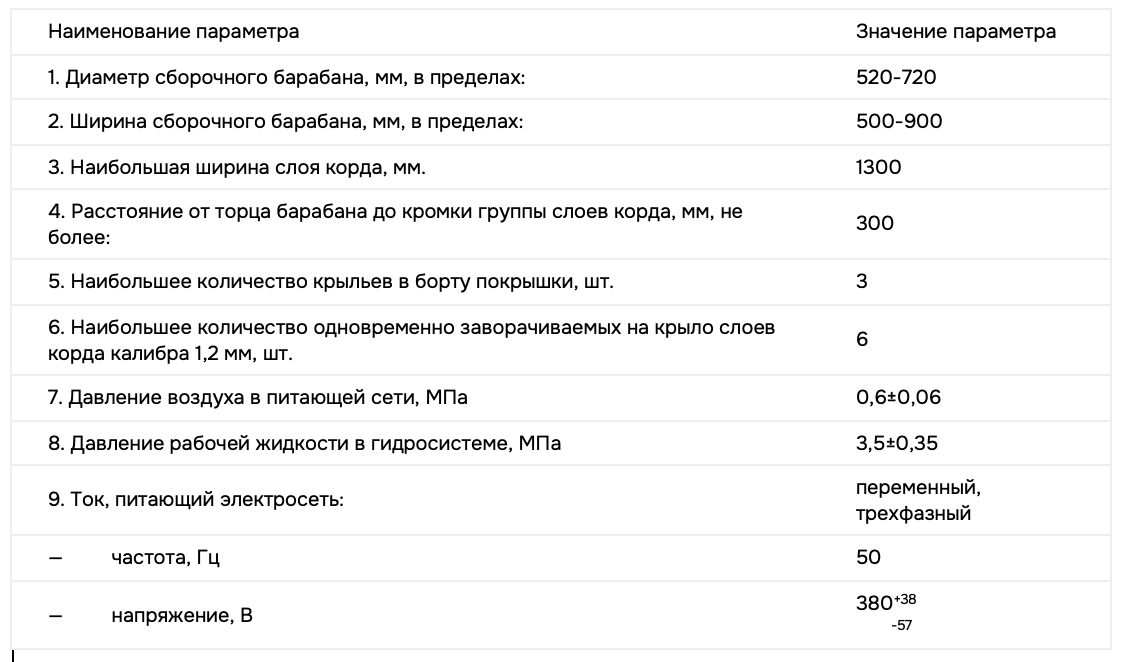Click the 'количество крыльев в борту' row
1128x662 pixels.
point(331,281)
